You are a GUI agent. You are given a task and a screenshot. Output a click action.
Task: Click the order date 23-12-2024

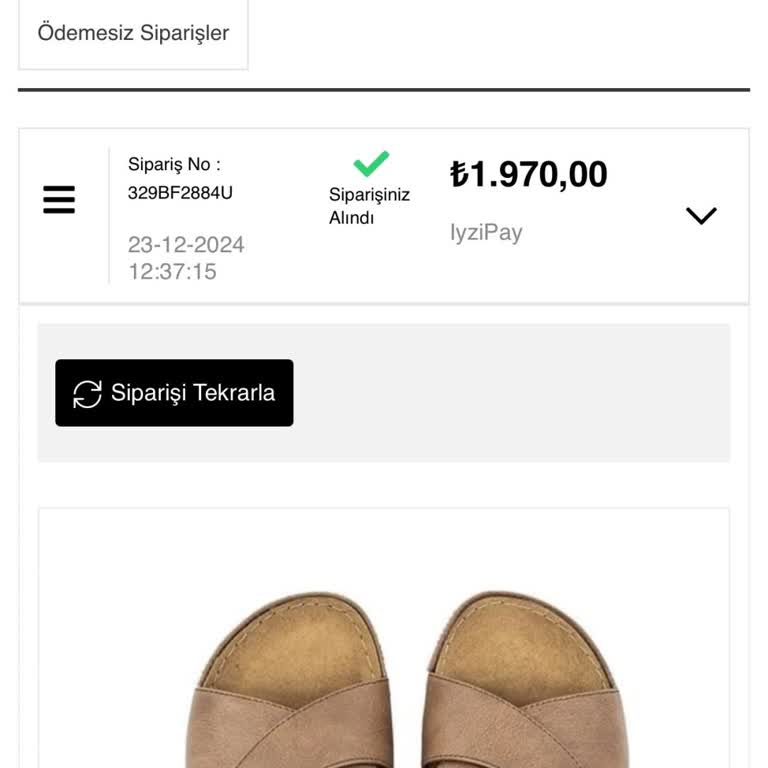[186, 245]
